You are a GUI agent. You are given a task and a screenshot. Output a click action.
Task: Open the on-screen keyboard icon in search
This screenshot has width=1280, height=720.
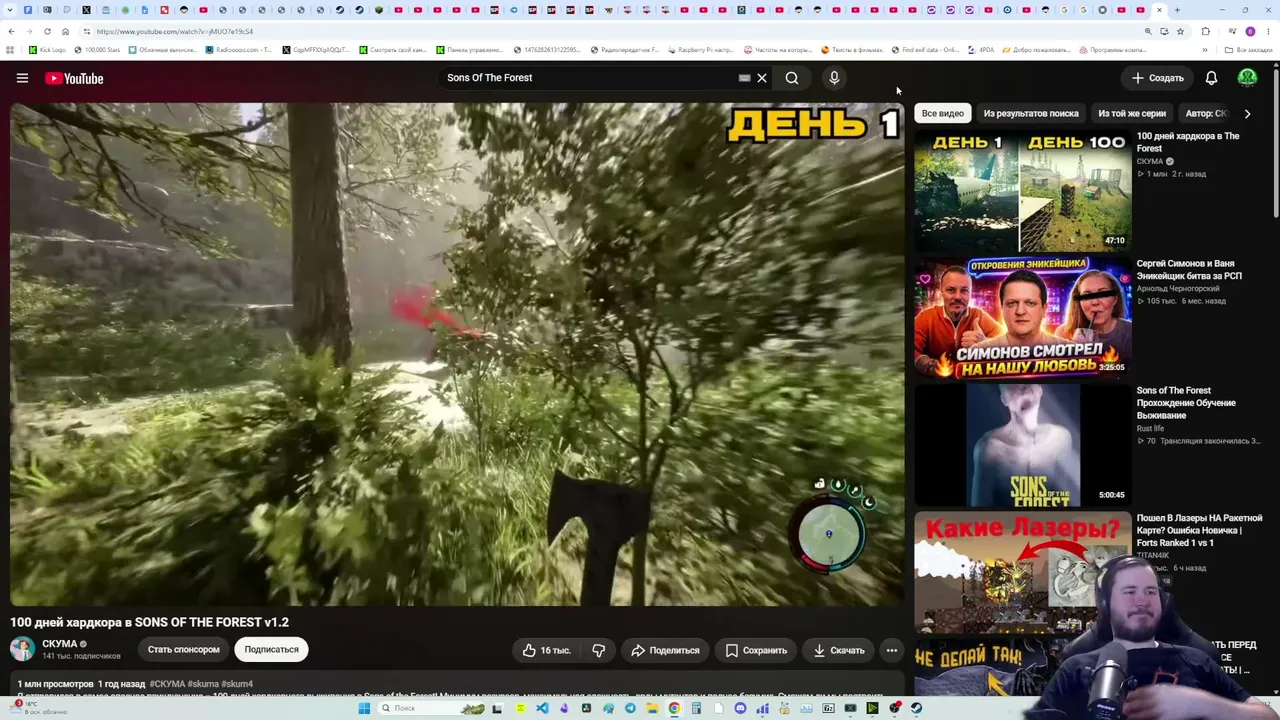[x=744, y=78]
